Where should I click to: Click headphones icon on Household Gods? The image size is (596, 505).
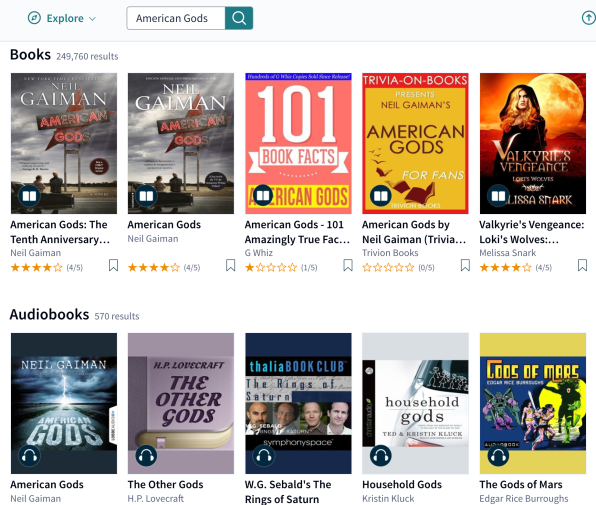coord(381,456)
